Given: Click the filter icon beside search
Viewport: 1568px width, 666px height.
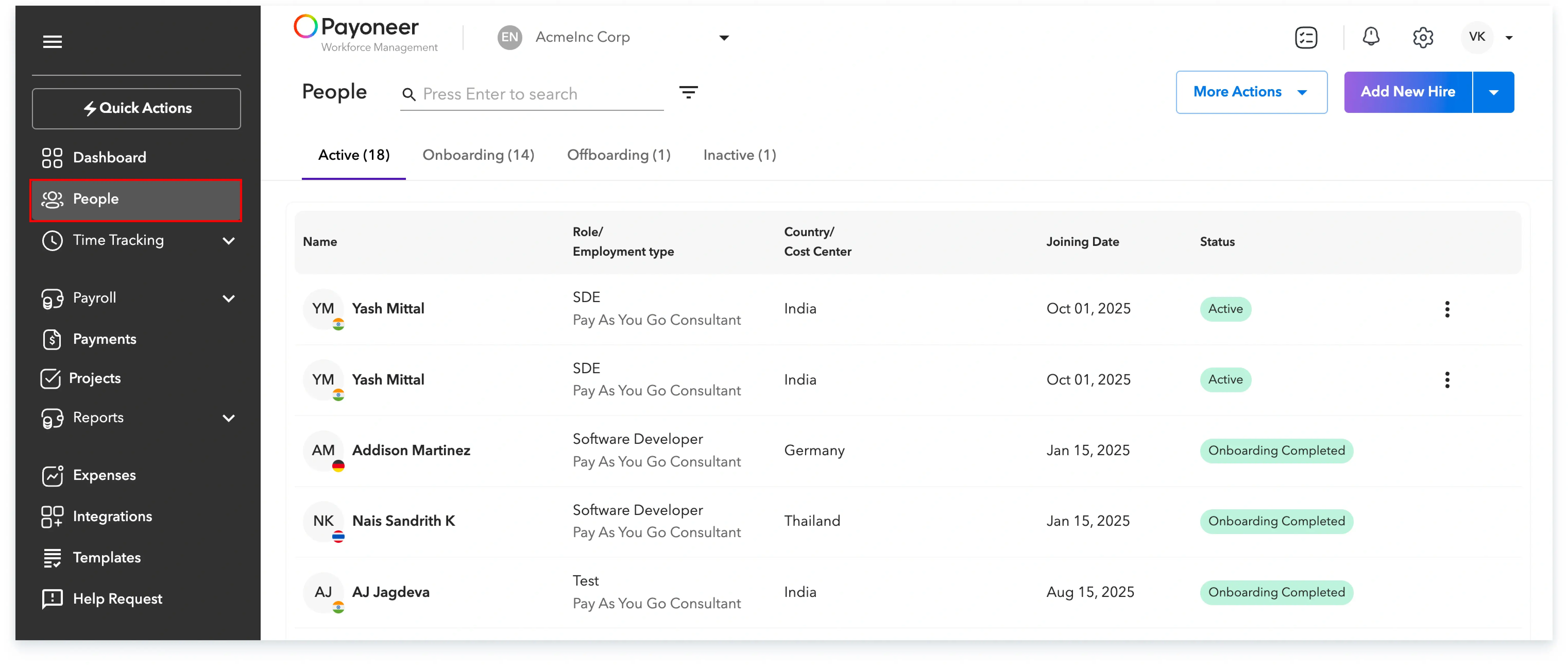Looking at the screenshot, I should [x=688, y=92].
